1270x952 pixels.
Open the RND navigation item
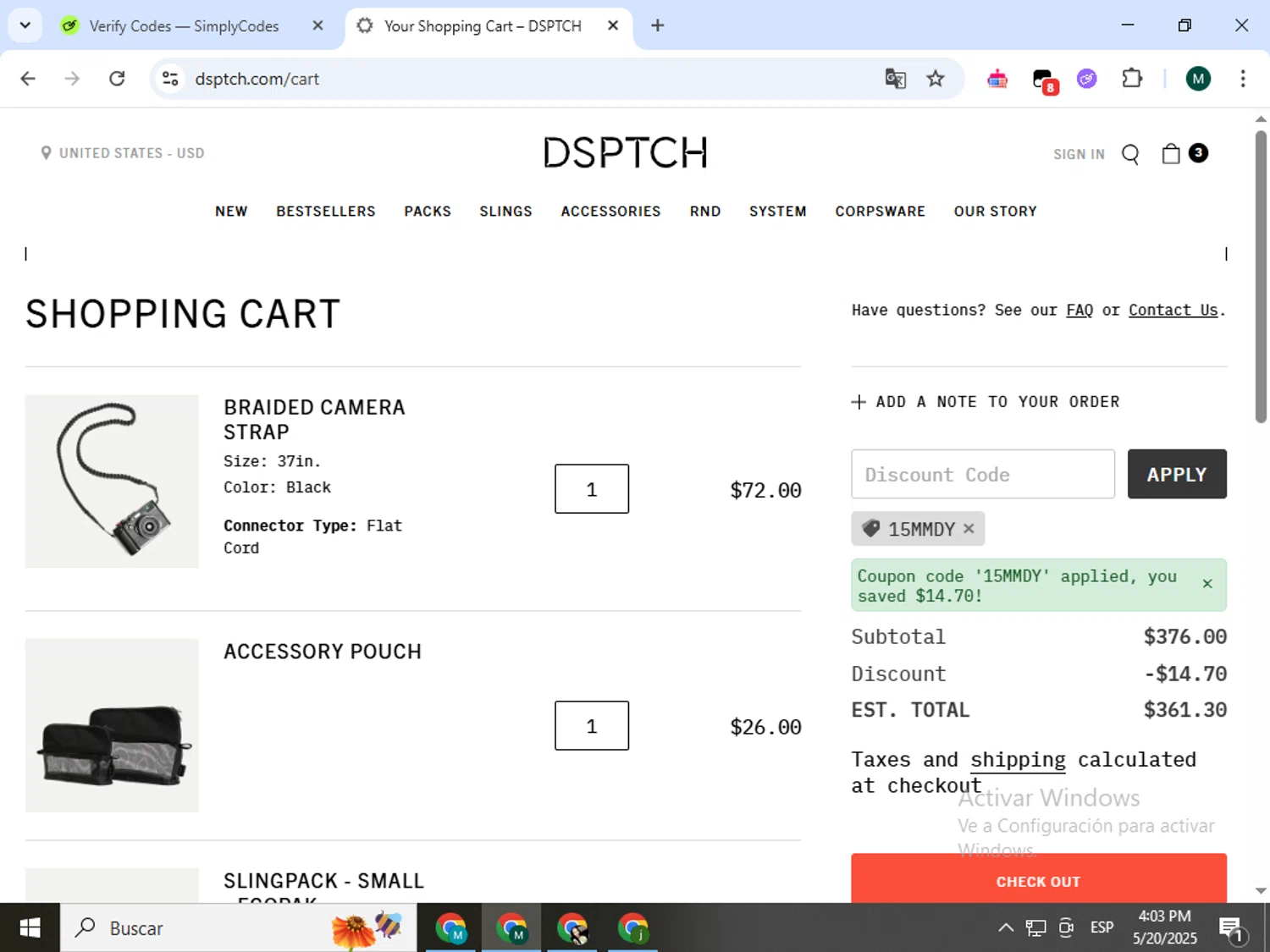(x=705, y=212)
